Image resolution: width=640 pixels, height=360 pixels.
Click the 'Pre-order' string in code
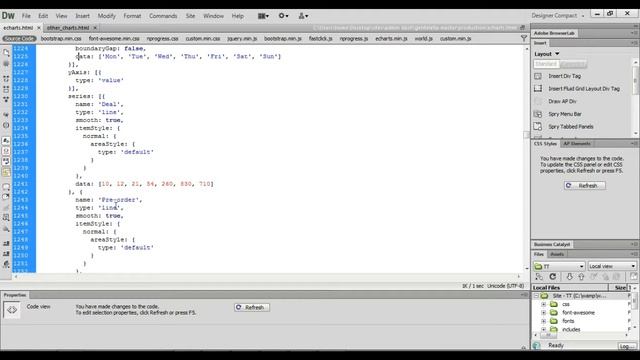(120, 200)
